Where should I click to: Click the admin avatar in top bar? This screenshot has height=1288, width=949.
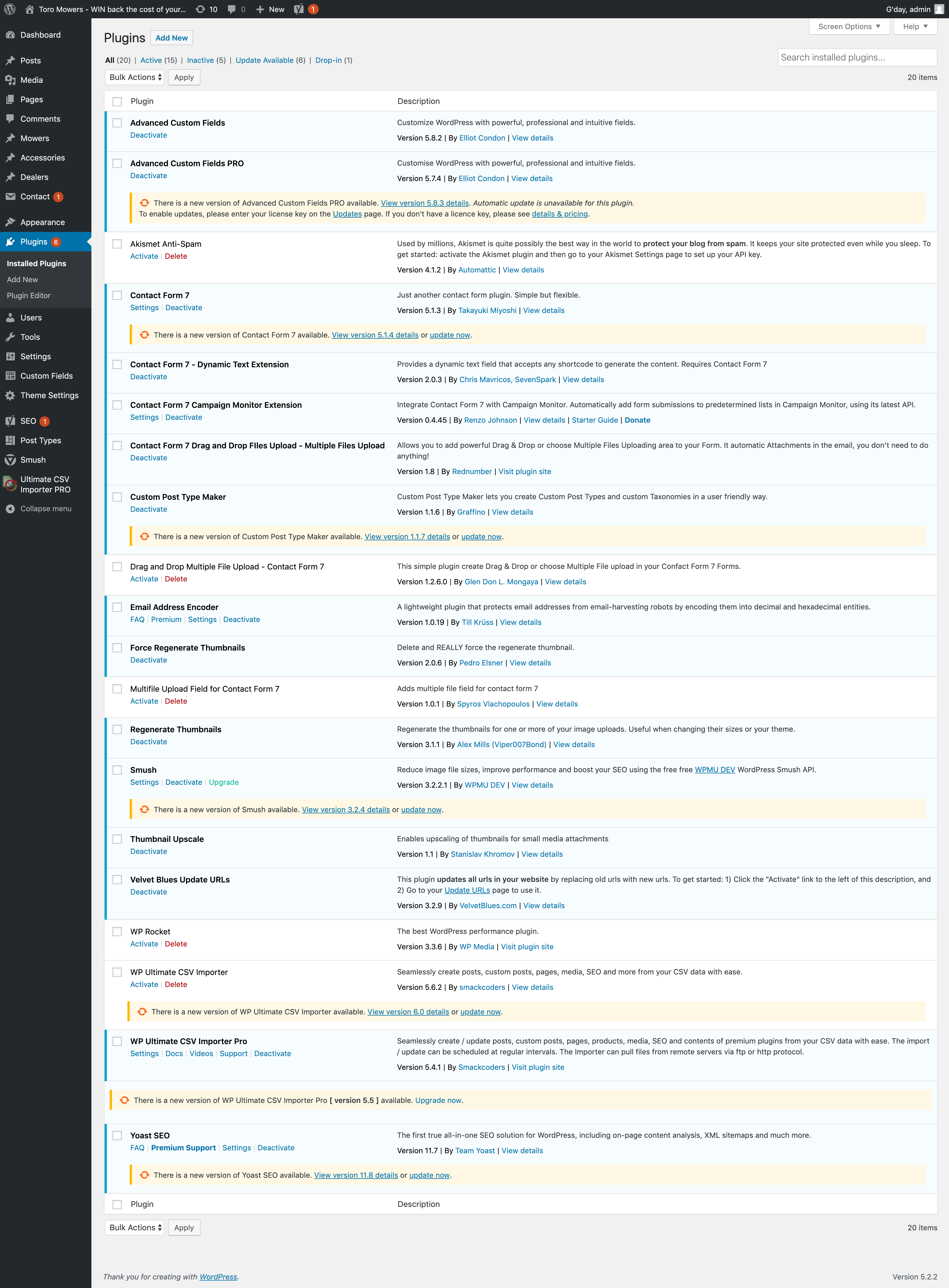point(939,9)
